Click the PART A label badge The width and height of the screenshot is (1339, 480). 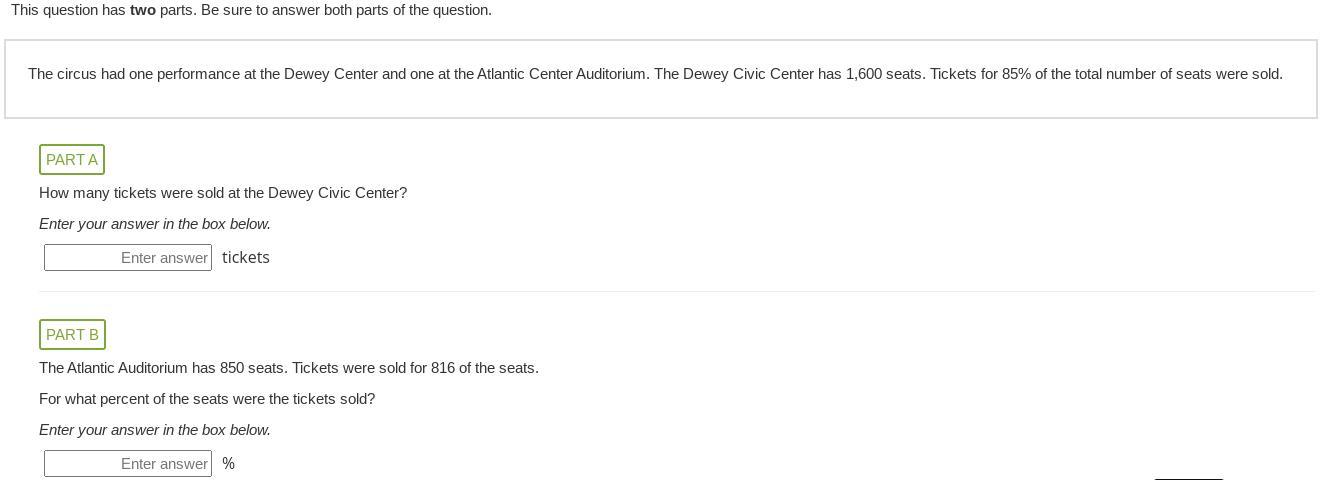pyautogui.click(x=72, y=160)
